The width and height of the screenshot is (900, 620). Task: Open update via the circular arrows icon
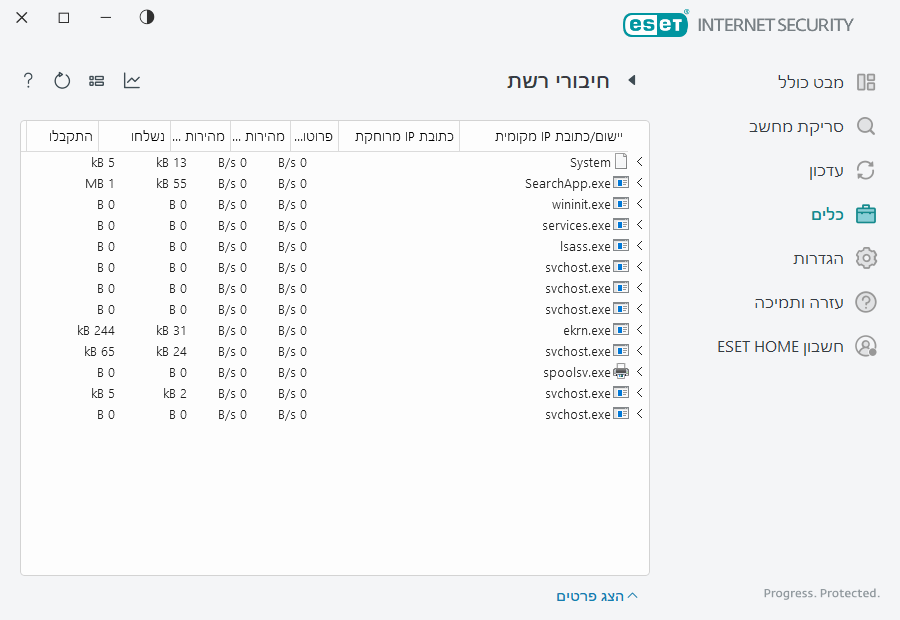click(866, 170)
